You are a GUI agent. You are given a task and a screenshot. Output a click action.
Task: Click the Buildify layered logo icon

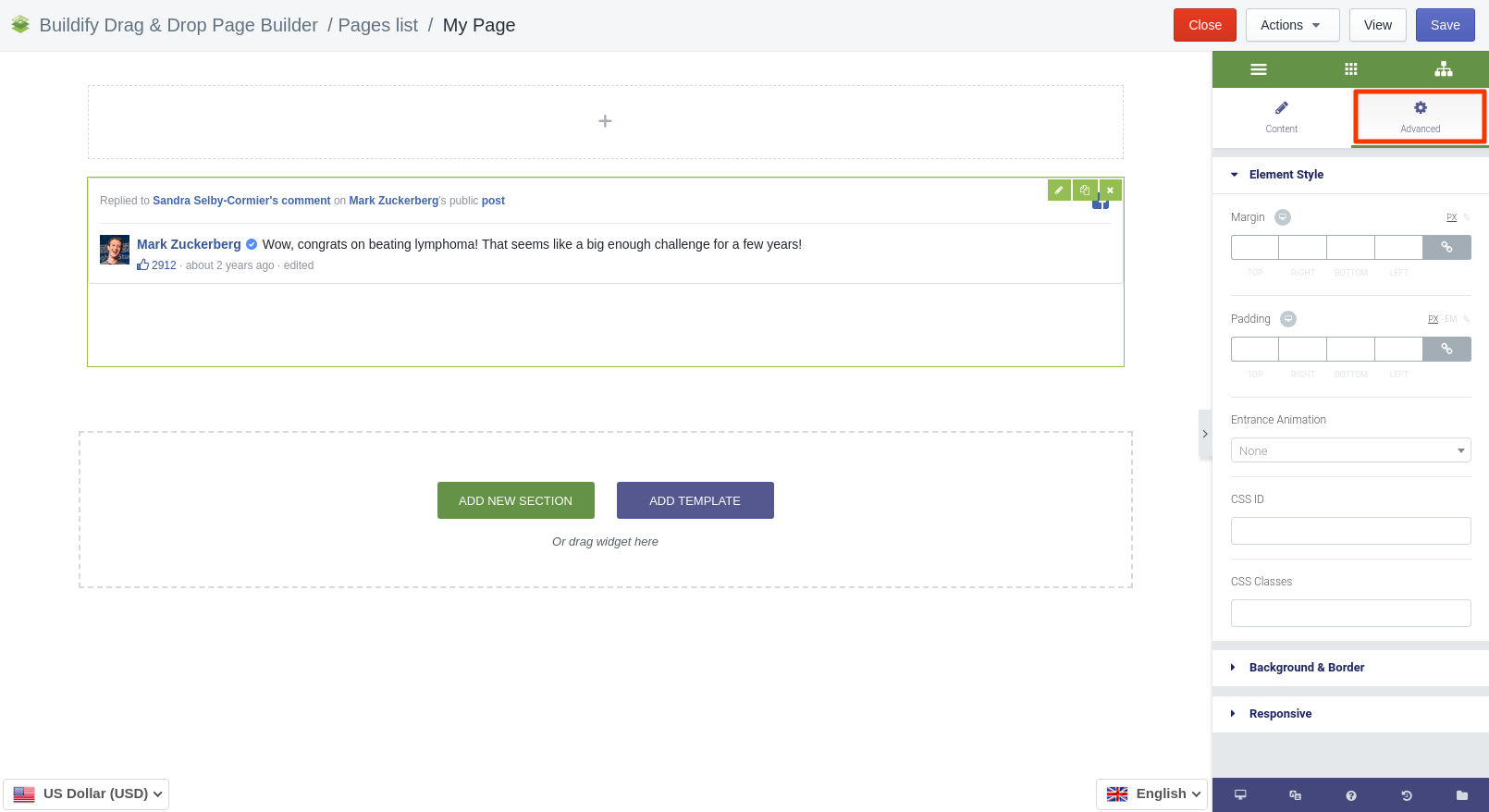[x=20, y=25]
